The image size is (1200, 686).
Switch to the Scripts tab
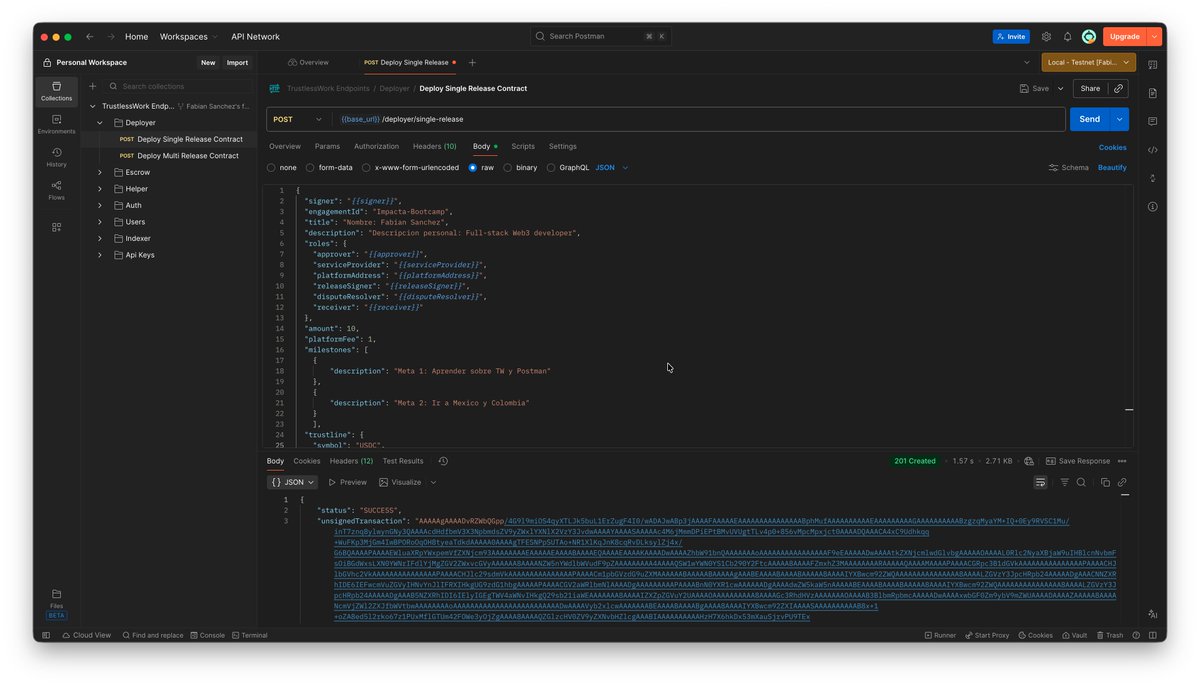tap(523, 146)
